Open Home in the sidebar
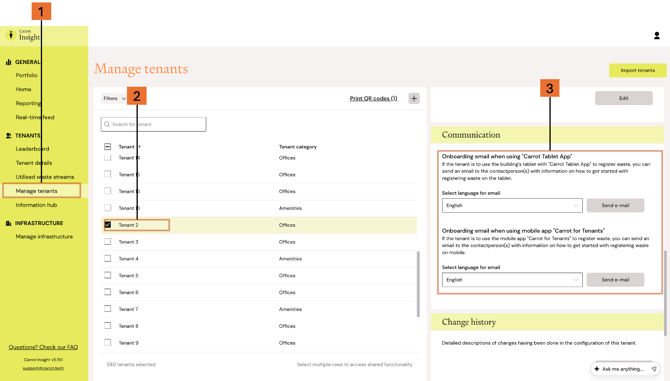This screenshot has height=381, width=670. coord(24,89)
